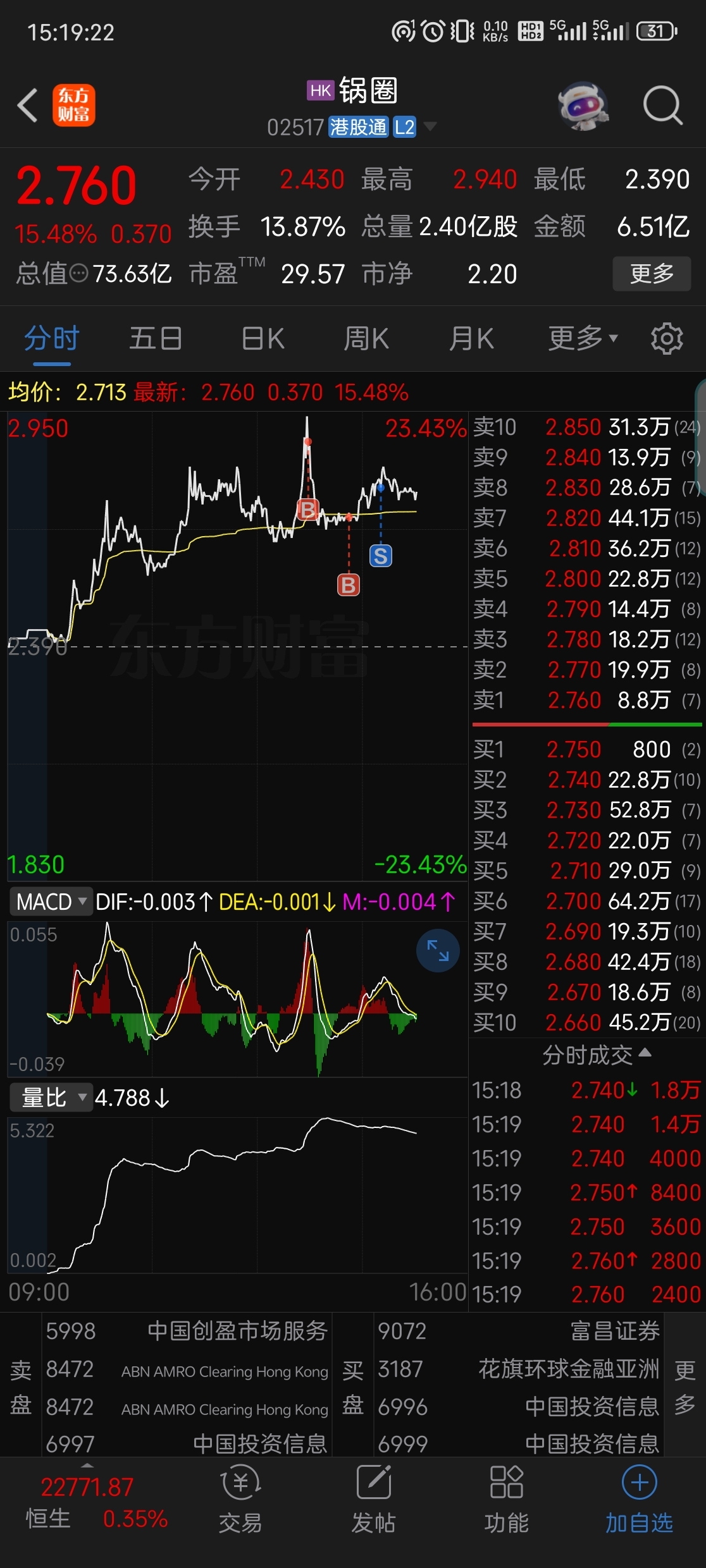Tap the 卖1 2.760 order row
This screenshot has height=1568, width=706.
pyautogui.click(x=587, y=700)
